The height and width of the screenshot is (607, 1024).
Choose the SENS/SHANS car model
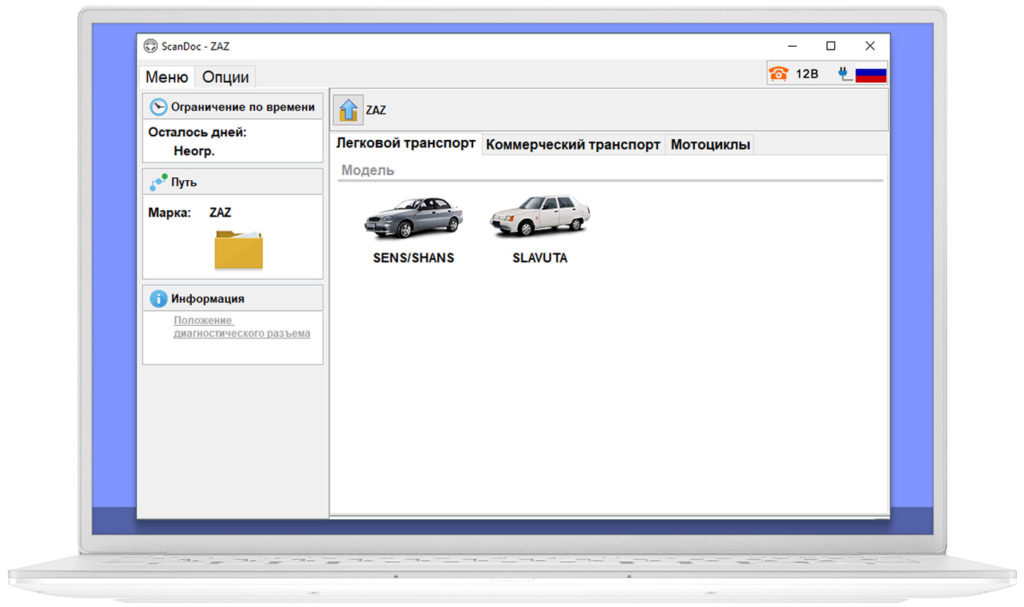coord(413,230)
